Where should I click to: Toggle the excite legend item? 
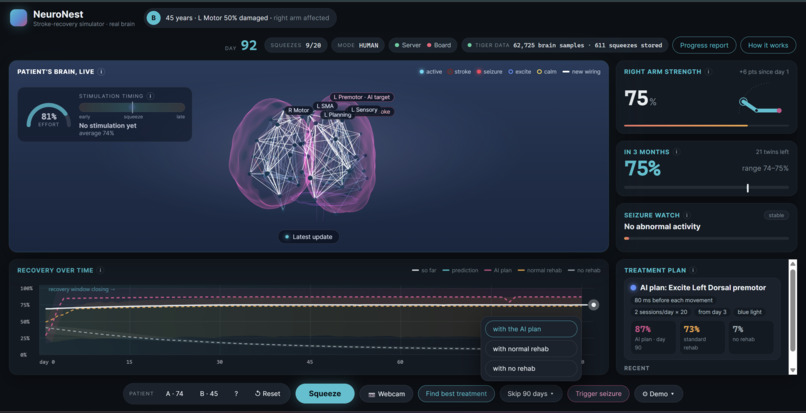tap(519, 71)
